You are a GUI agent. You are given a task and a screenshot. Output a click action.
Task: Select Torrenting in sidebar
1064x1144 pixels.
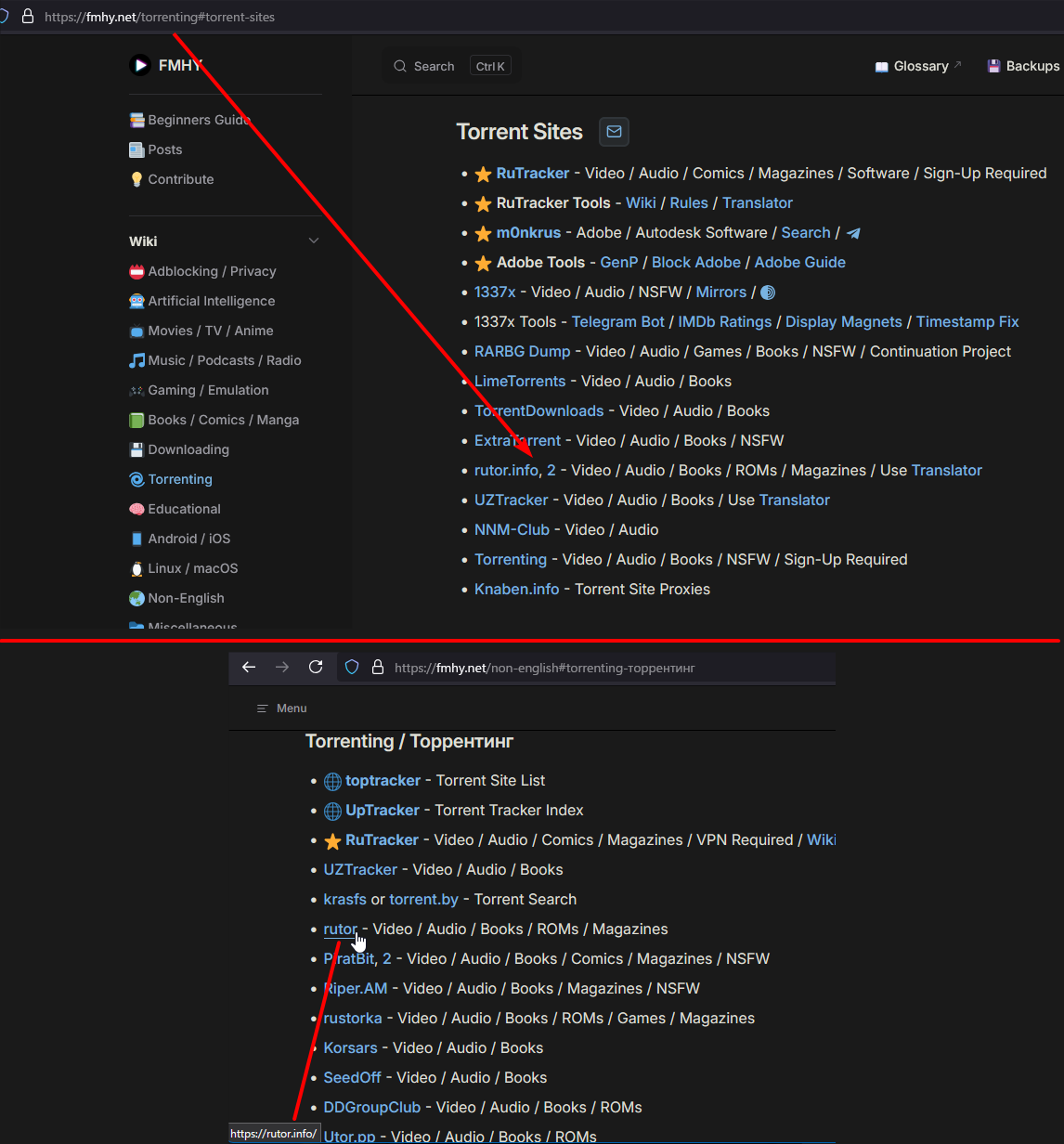click(171, 479)
